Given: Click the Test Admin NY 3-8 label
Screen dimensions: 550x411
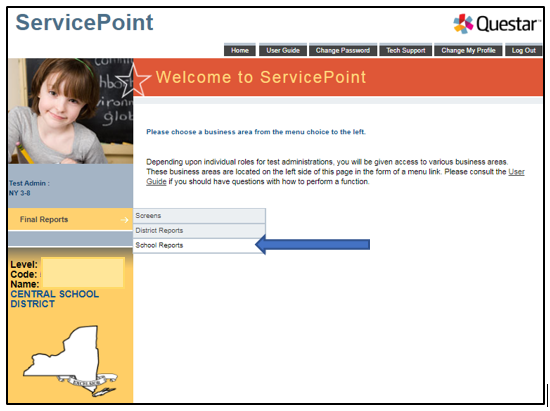Looking at the screenshot, I should (x=29, y=188).
